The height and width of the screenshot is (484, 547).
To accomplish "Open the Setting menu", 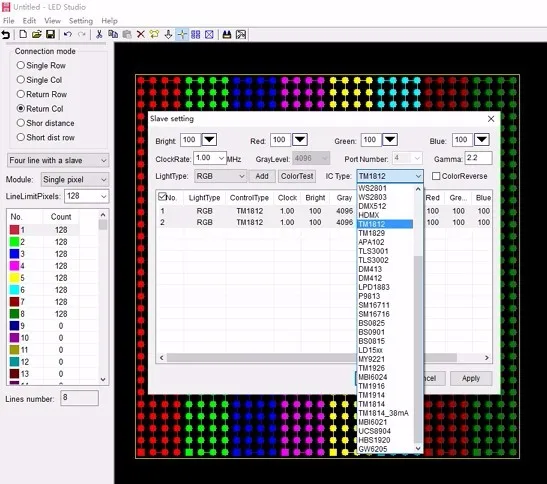I will [81, 21].
